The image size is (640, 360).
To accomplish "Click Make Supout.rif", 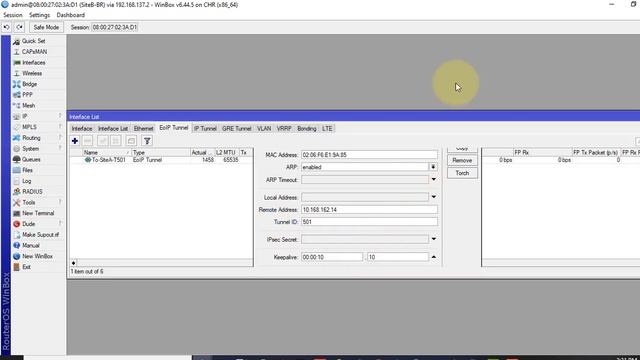I will (40, 235).
